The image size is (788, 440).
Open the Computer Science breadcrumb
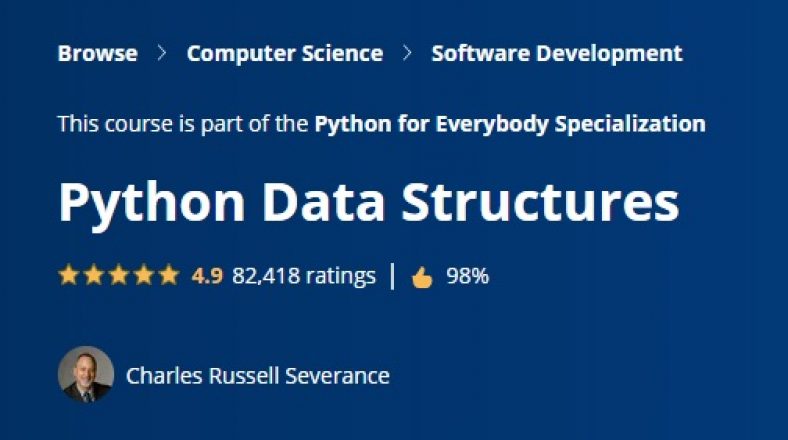[x=284, y=54]
